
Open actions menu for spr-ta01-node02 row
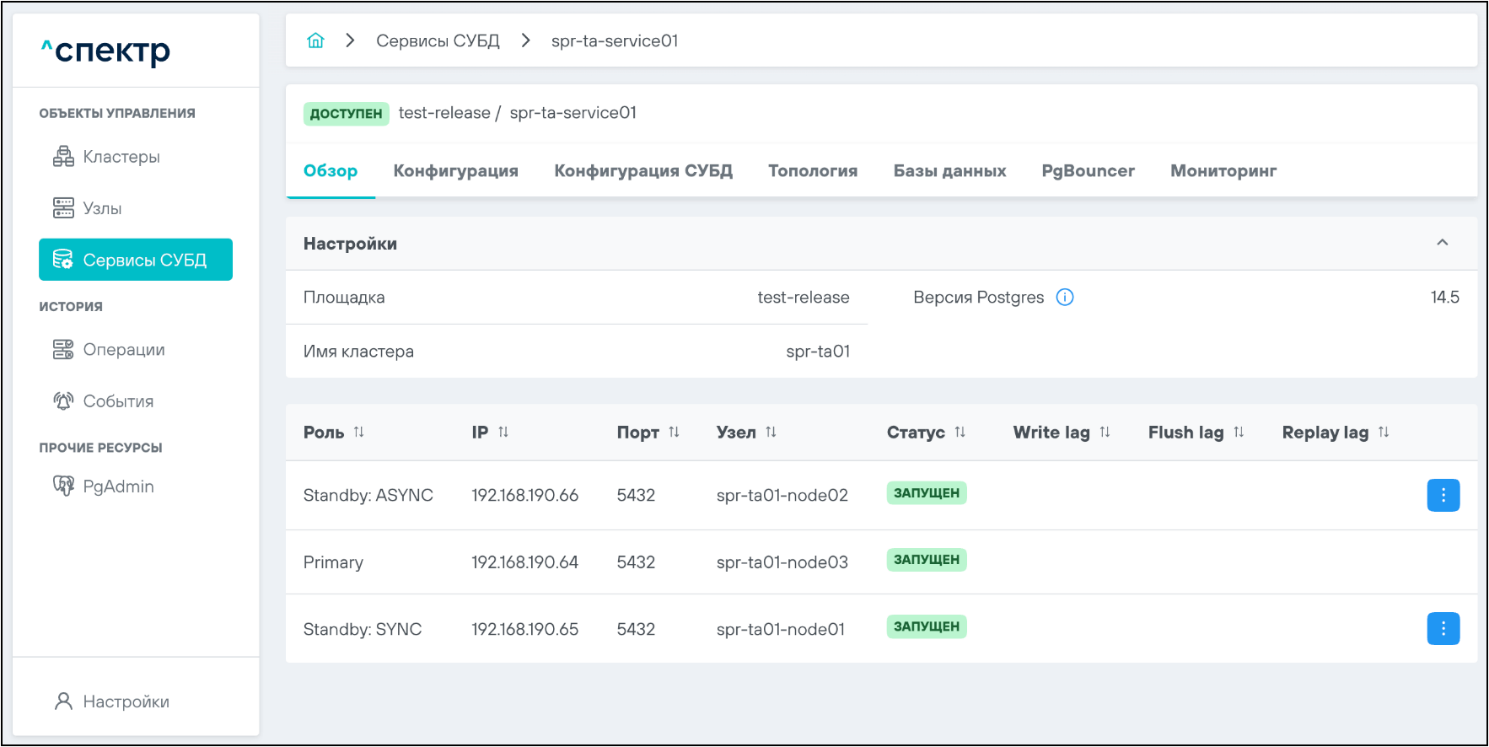point(1442,495)
